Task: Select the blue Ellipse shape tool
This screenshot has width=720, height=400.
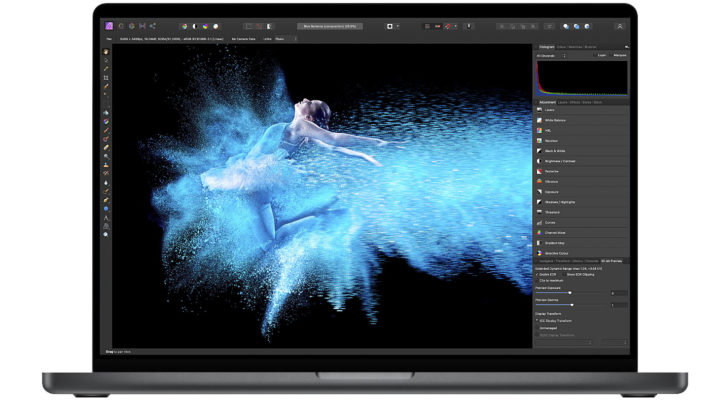Action: pyautogui.click(x=106, y=208)
